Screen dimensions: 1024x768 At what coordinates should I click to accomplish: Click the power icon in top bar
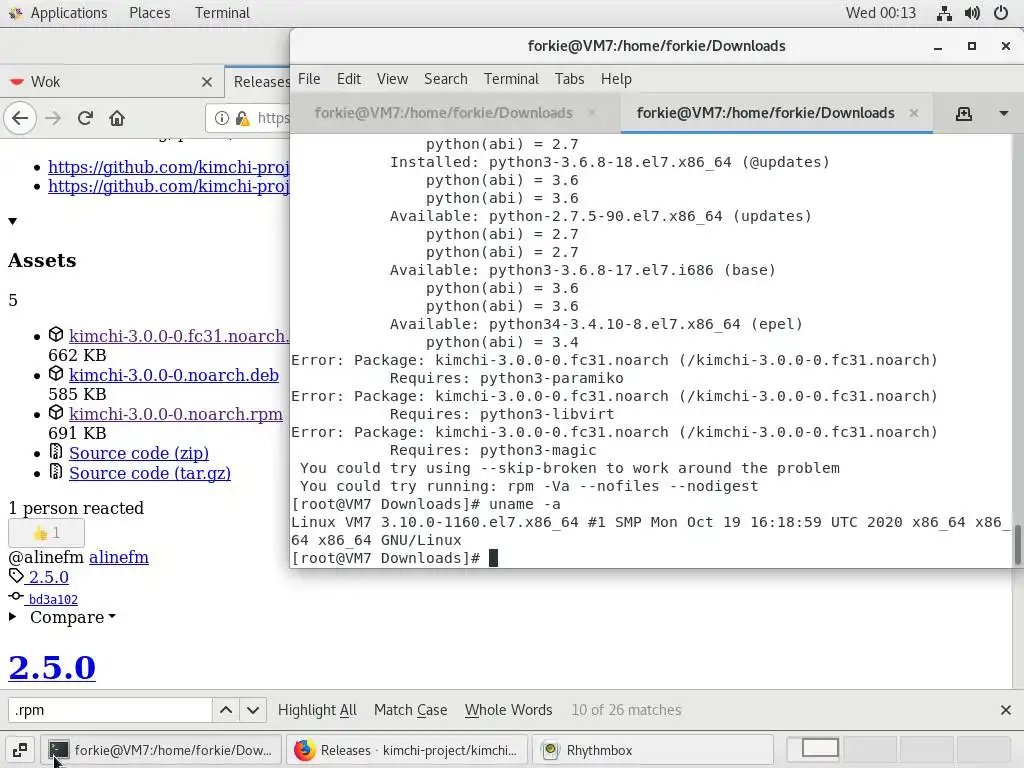tap(1000, 13)
